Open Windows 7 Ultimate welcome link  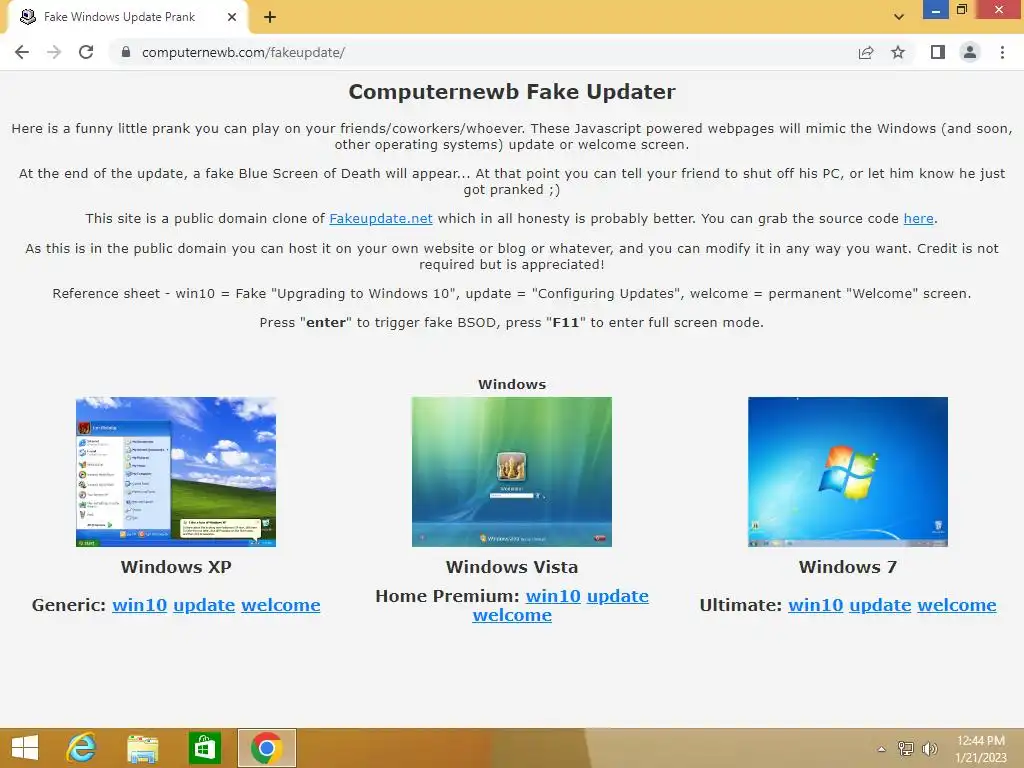957,605
